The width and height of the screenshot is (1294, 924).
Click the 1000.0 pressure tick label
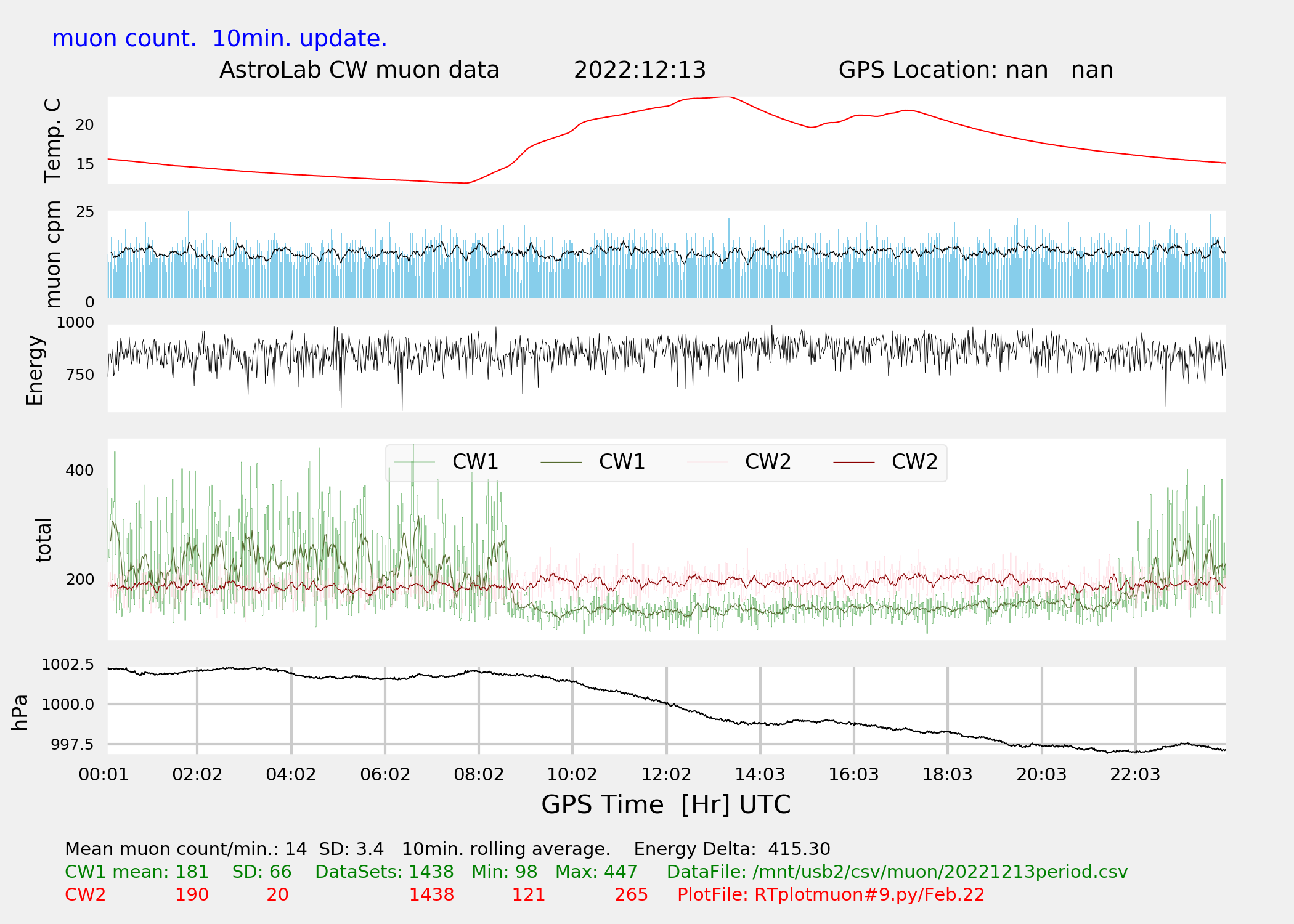pyautogui.click(x=68, y=704)
